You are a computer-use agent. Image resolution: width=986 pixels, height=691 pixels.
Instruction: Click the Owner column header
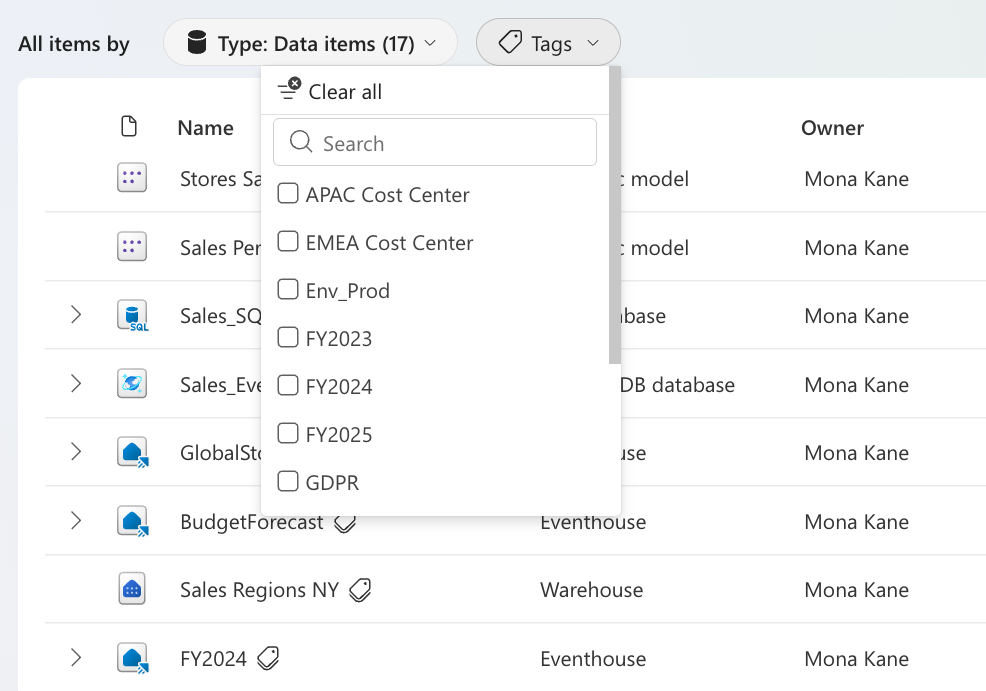pyautogui.click(x=831, y=127)
